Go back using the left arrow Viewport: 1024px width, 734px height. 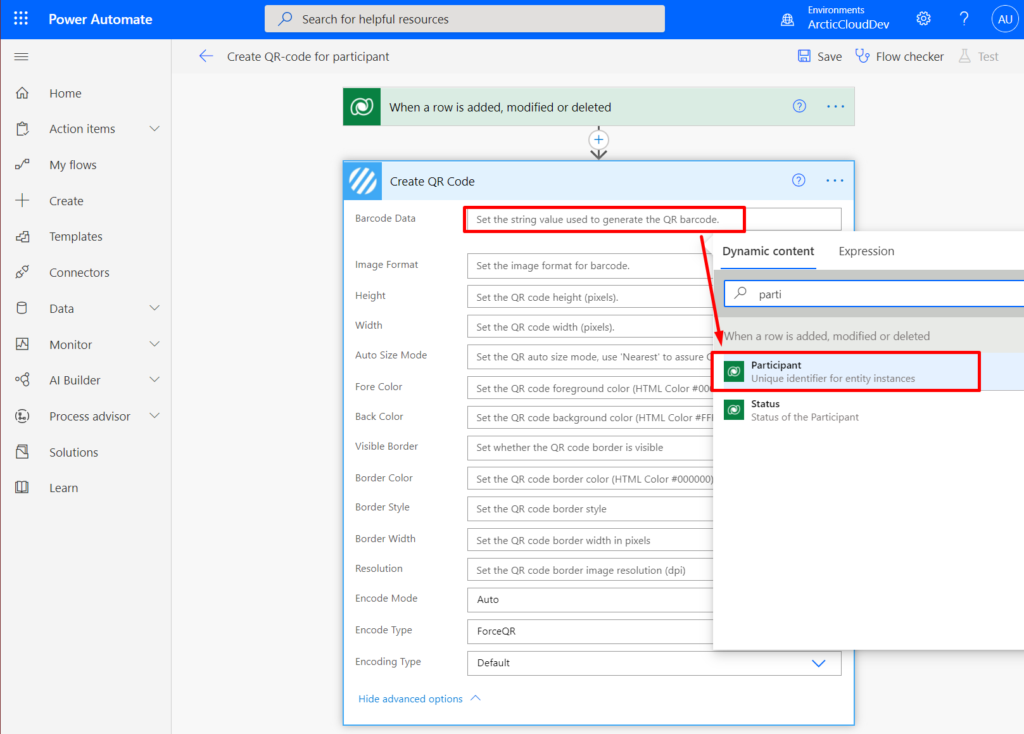click(206, 56)
